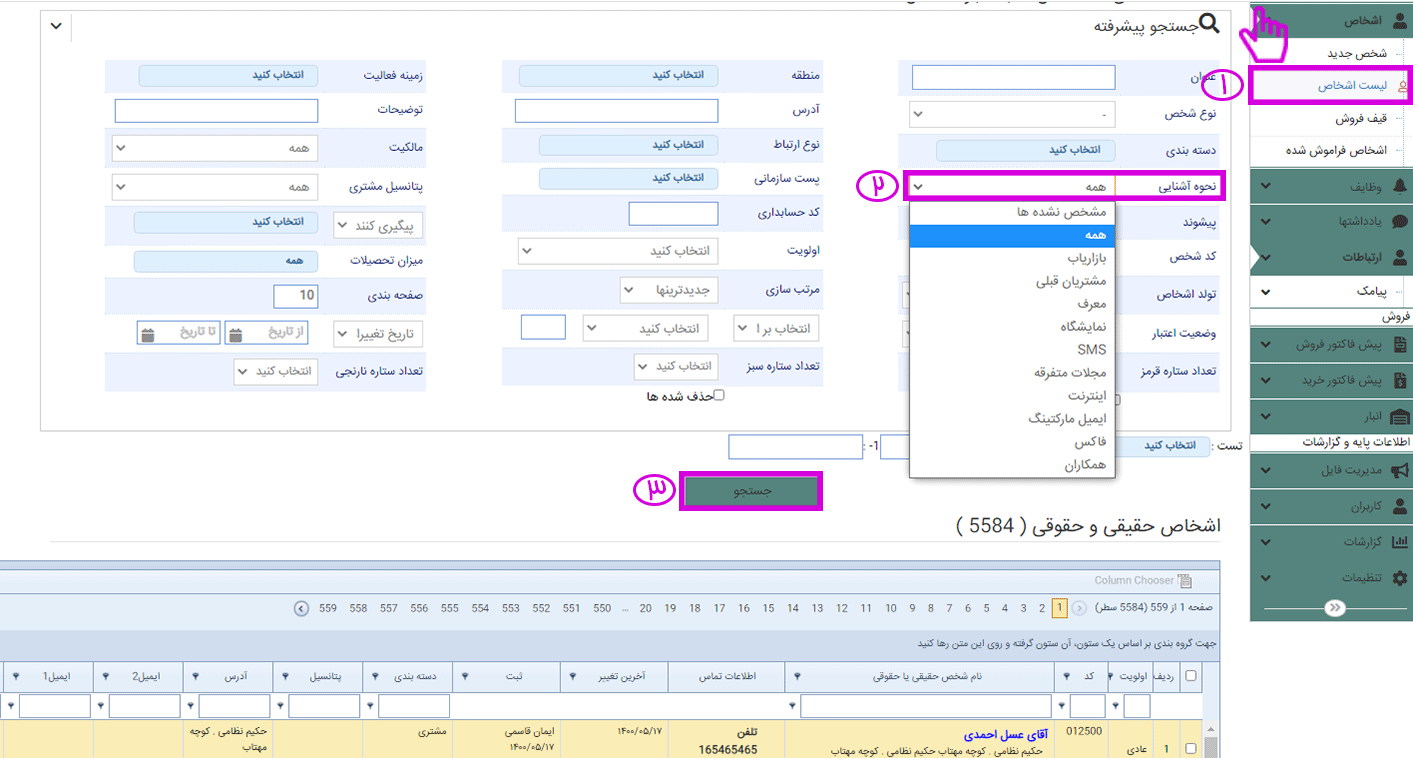Screen dimensions: 1413x758
Task: Expand the وظایف sidebar section arrow
Action: tap(1266, 185)
